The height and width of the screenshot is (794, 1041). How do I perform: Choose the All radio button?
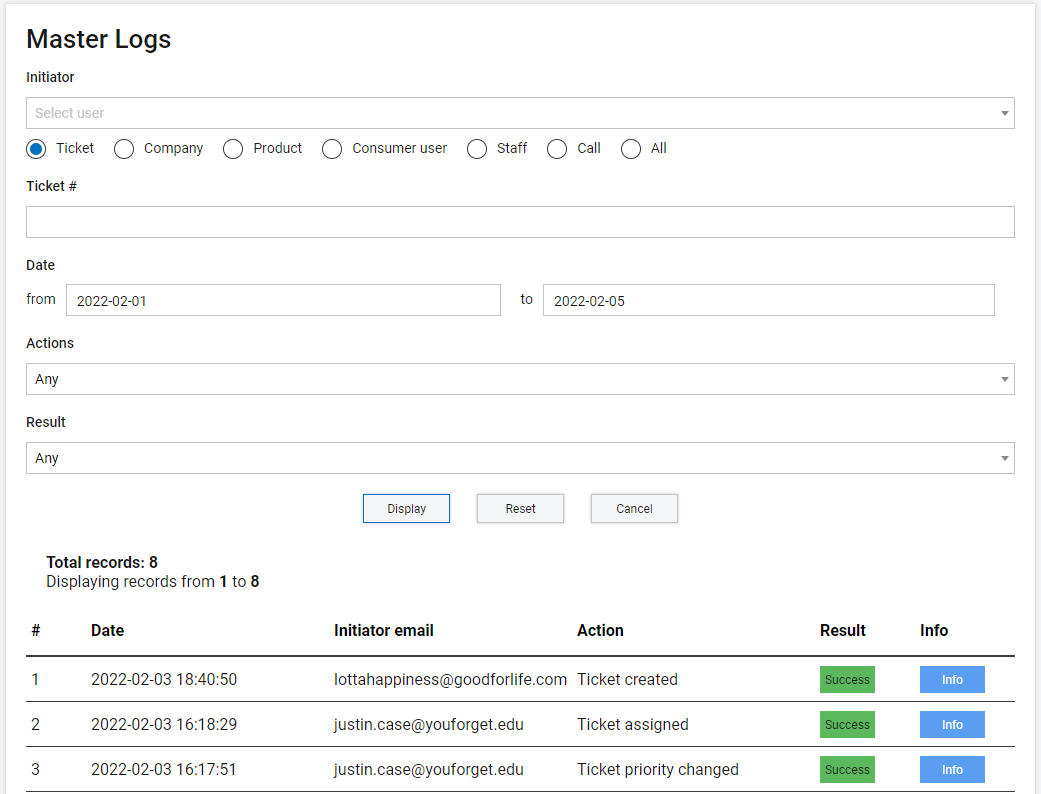tap(631, 149)
